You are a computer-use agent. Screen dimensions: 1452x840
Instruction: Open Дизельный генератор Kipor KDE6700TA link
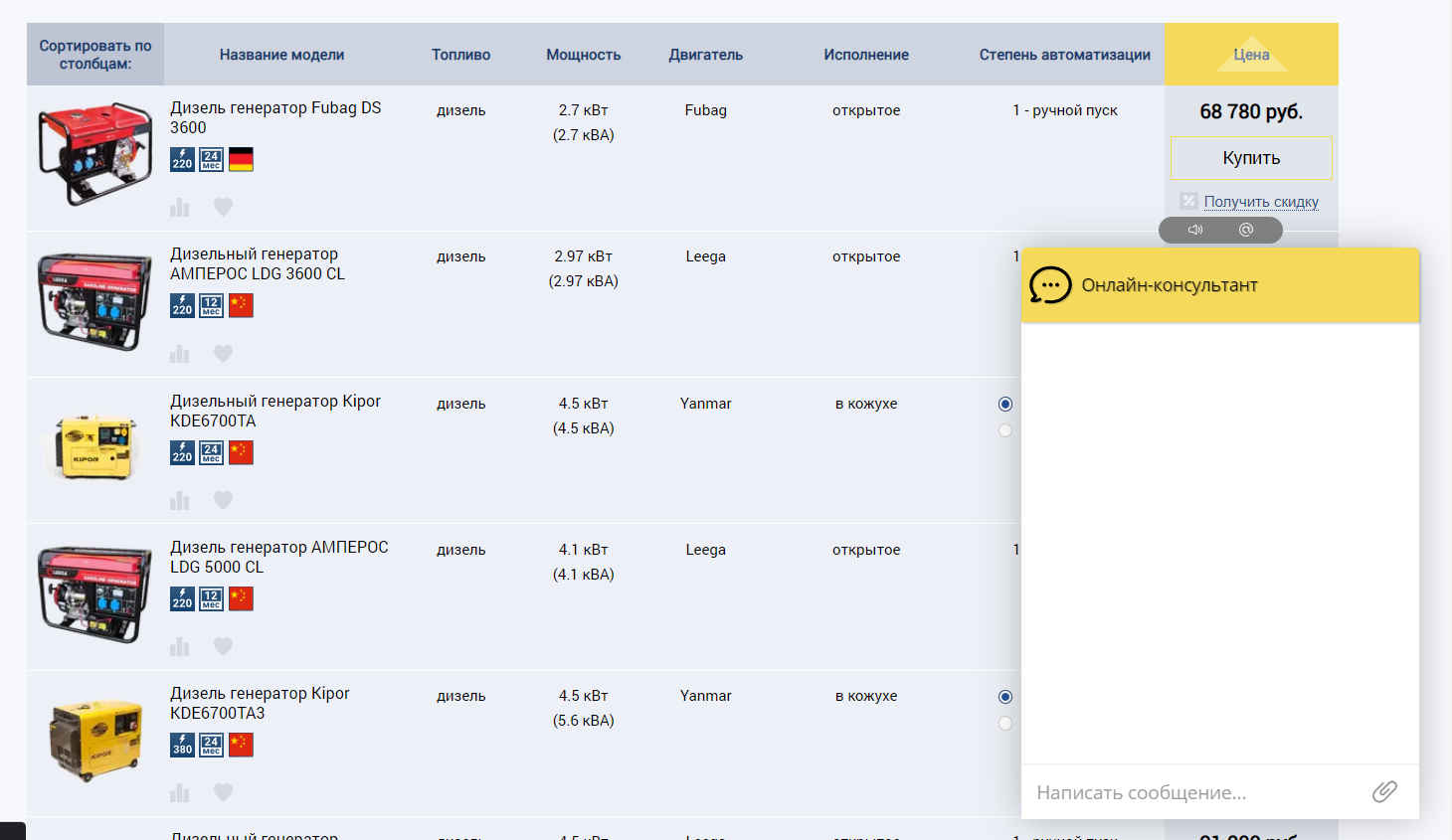(275, 411)
